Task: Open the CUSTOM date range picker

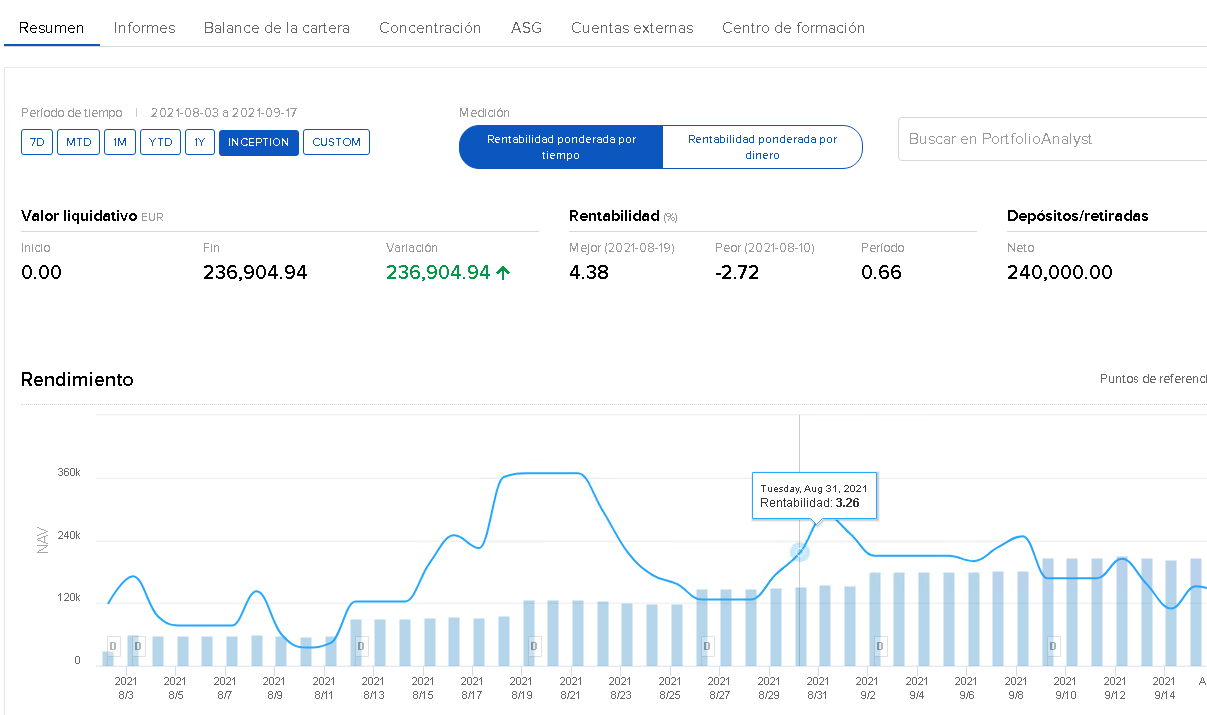Action: coord(336,142)
